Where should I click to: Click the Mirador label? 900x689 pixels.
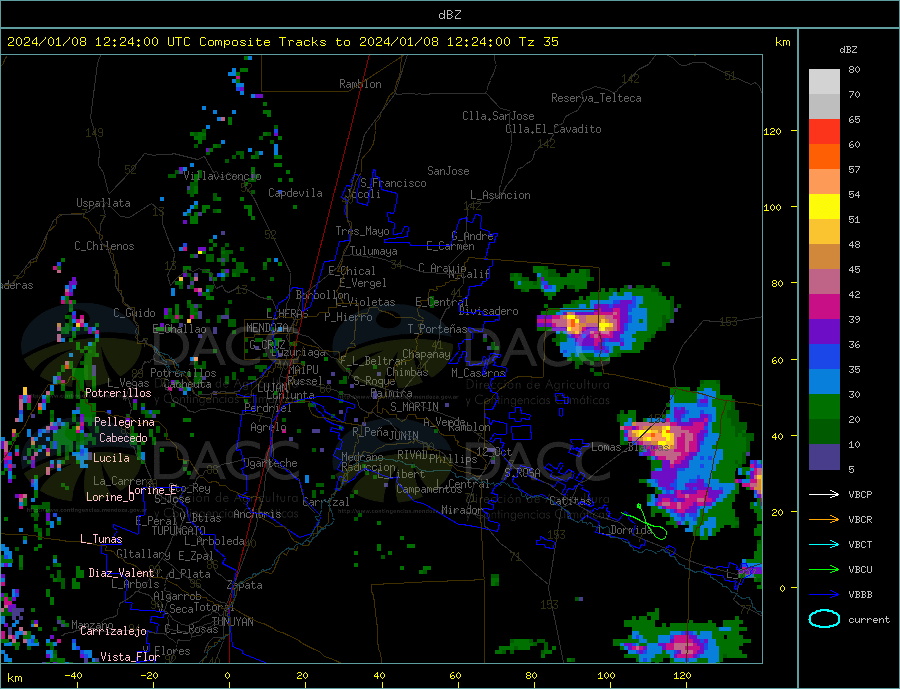[x=462, y=510]
